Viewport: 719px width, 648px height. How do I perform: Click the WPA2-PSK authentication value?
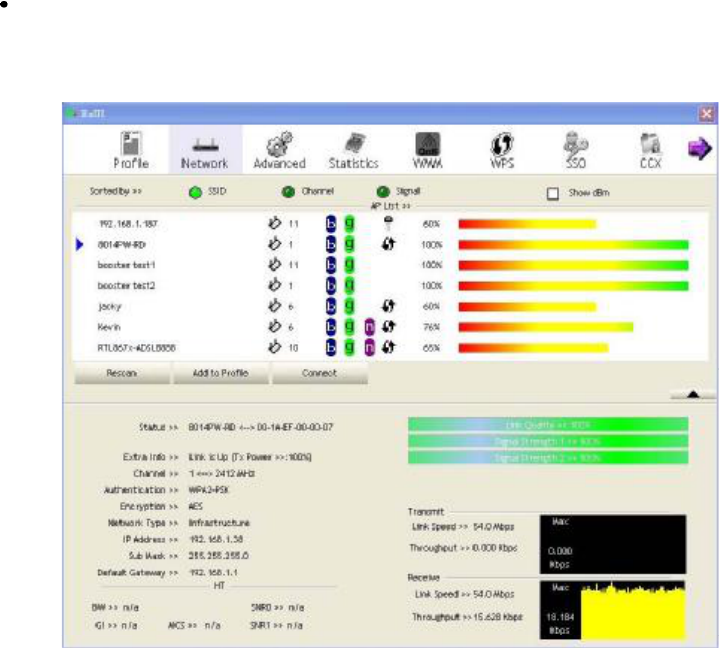[209, 490]
